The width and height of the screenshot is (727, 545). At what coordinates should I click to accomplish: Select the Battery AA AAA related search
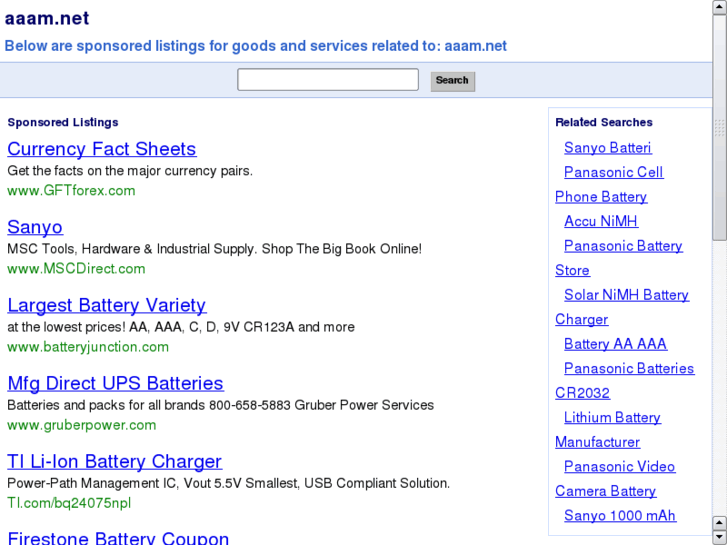(x=616, y=344)
